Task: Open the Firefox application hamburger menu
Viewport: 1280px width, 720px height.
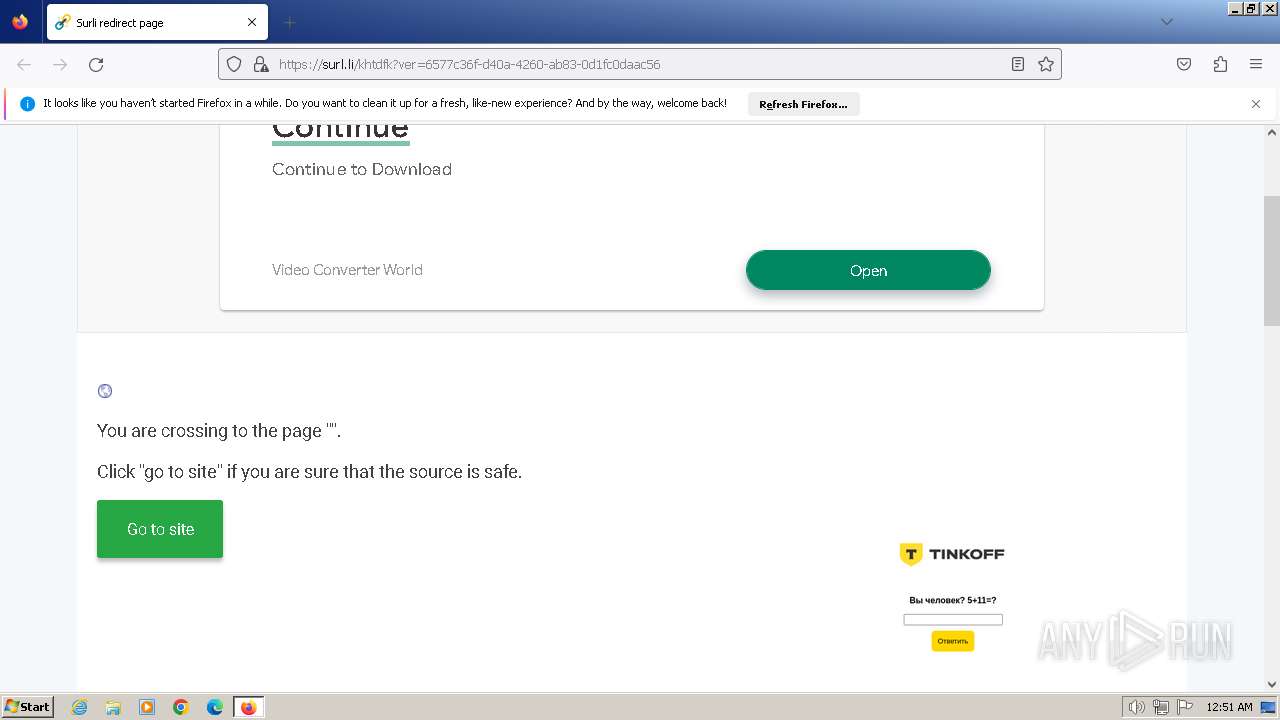Action: [x=1256, y=64]
